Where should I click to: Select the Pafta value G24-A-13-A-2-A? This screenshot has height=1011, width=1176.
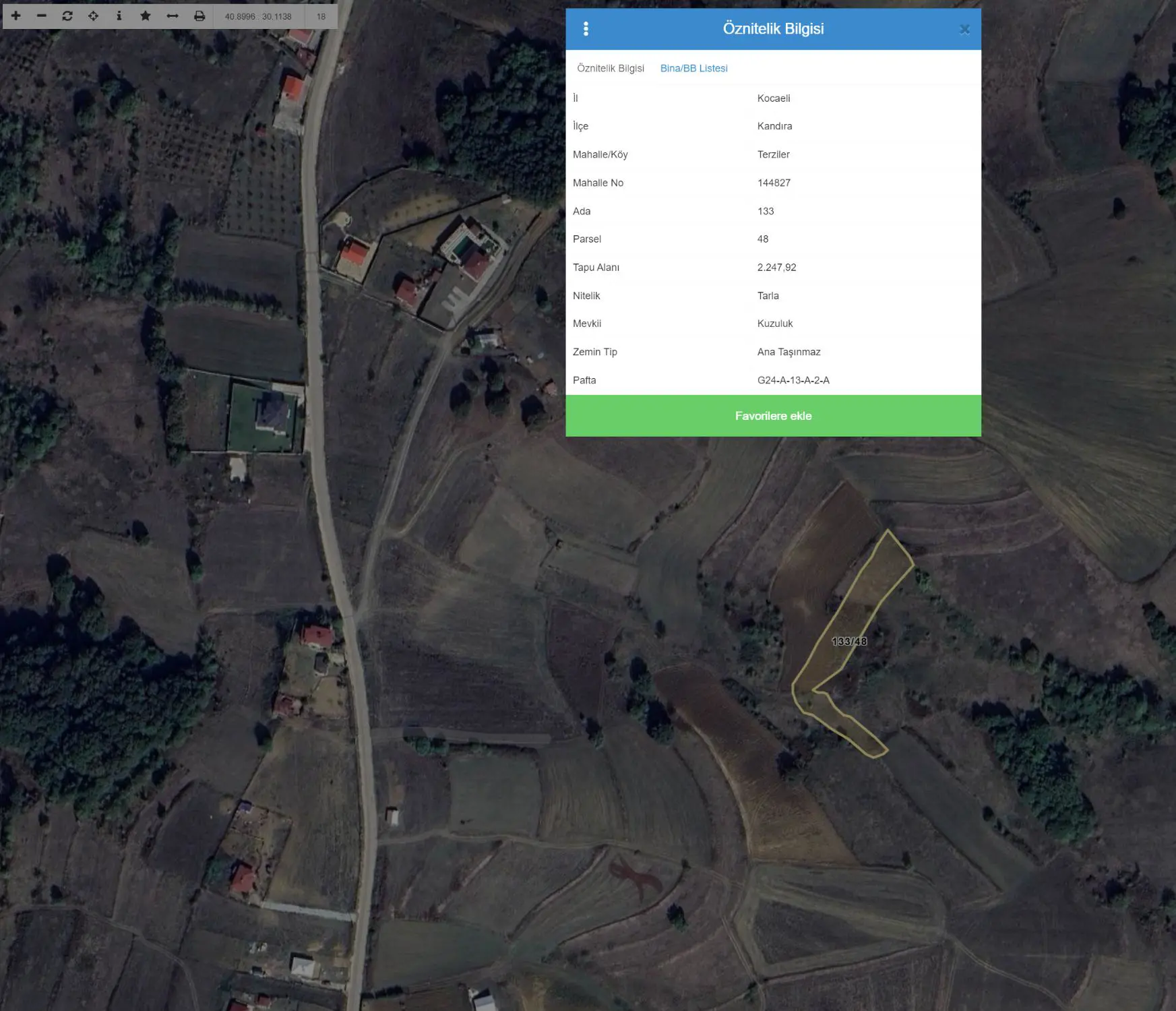pyautogui.click(x=793, y=380)
